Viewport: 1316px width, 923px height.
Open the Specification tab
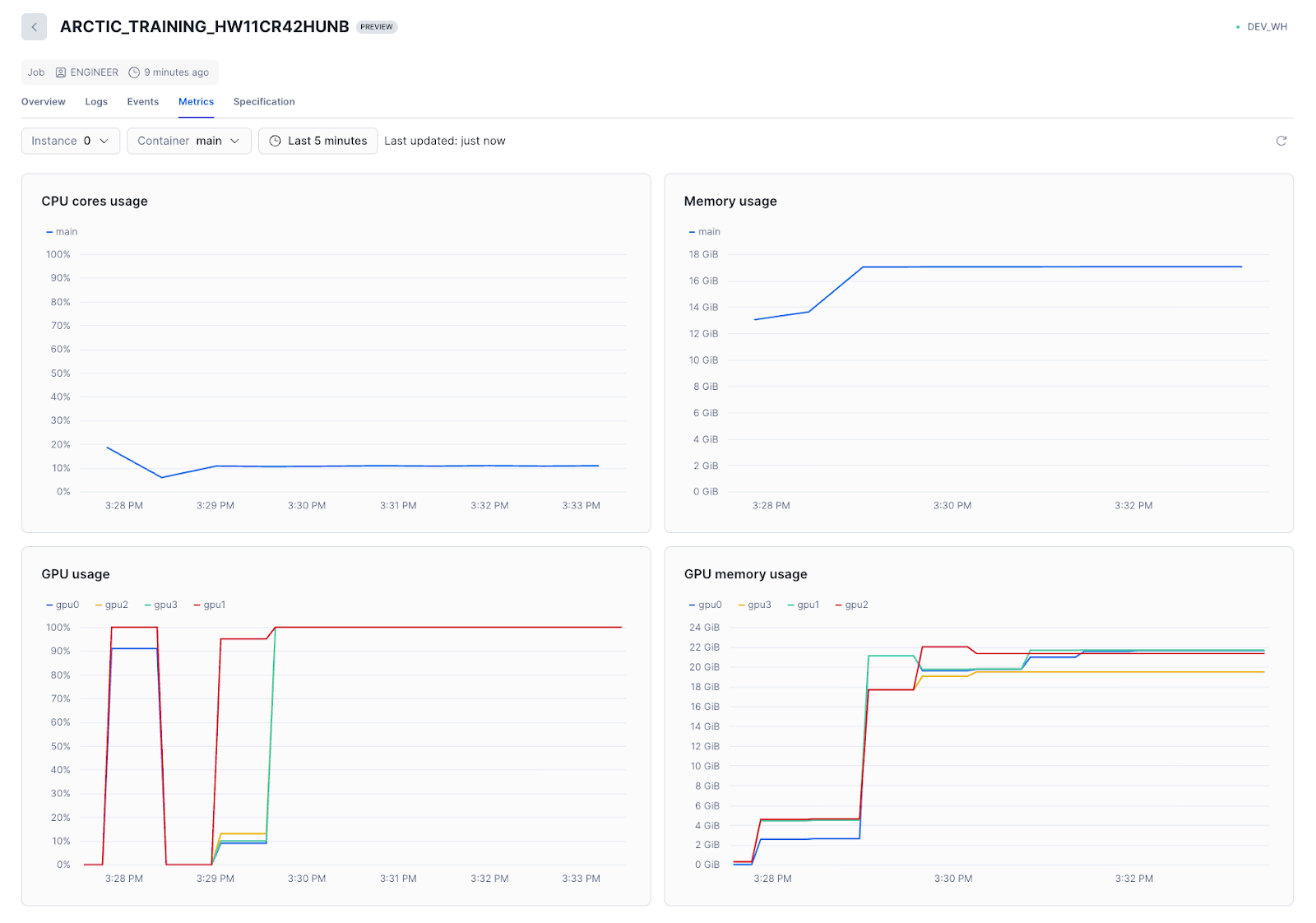click(x=263, y=101)
